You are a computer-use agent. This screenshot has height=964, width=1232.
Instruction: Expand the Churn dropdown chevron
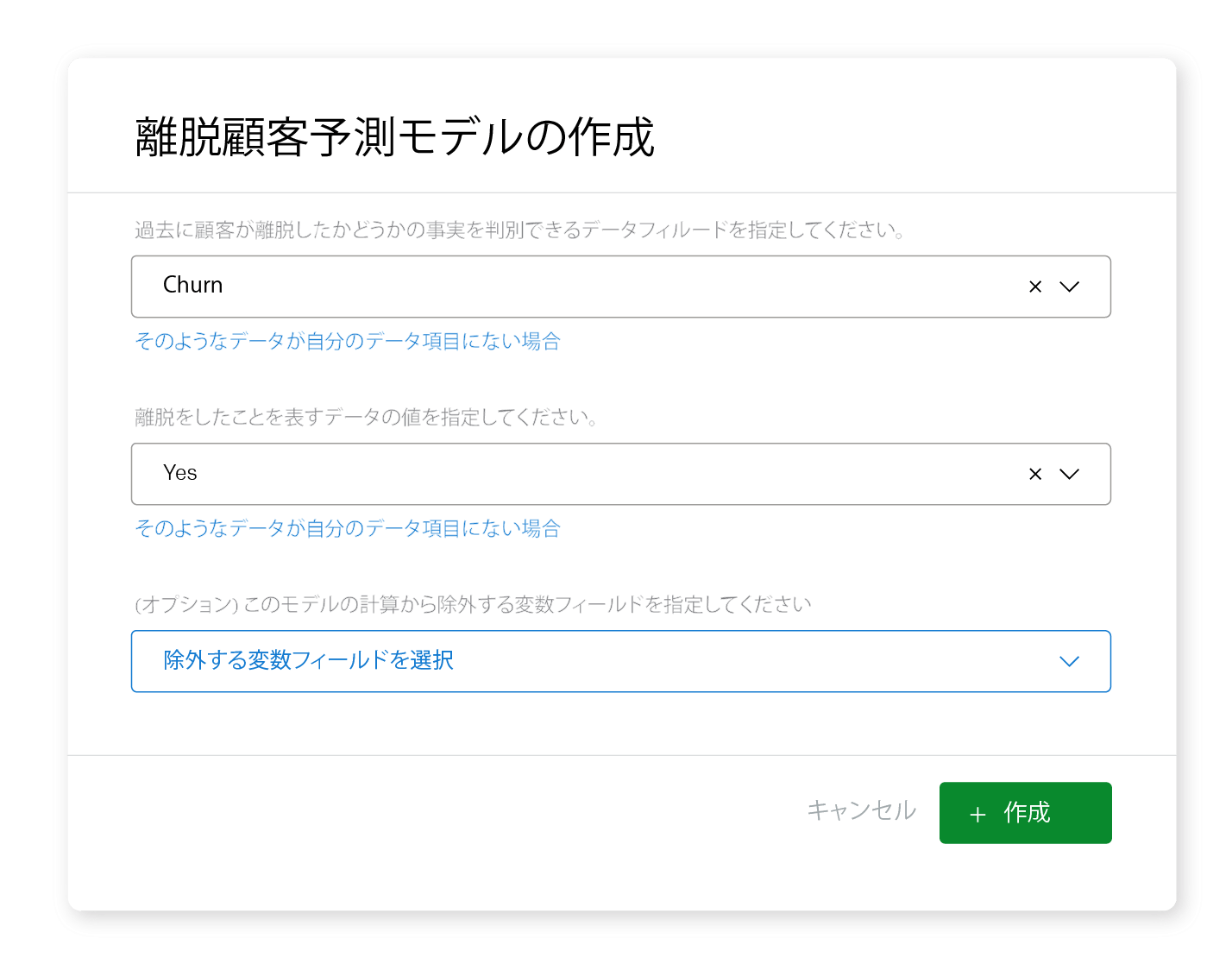[x=1069, y=287]
